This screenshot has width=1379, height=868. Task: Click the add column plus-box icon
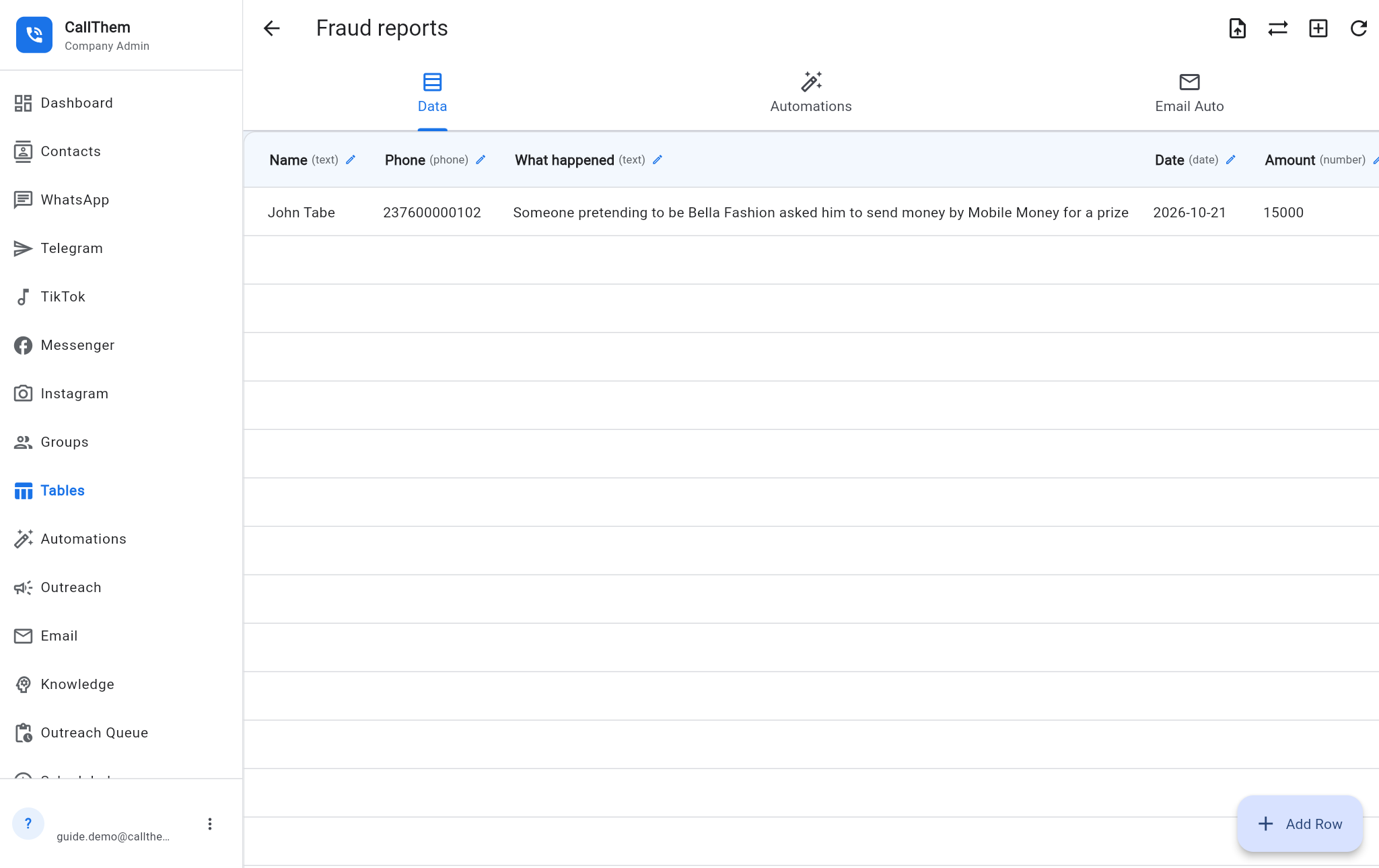point(1318,28)
